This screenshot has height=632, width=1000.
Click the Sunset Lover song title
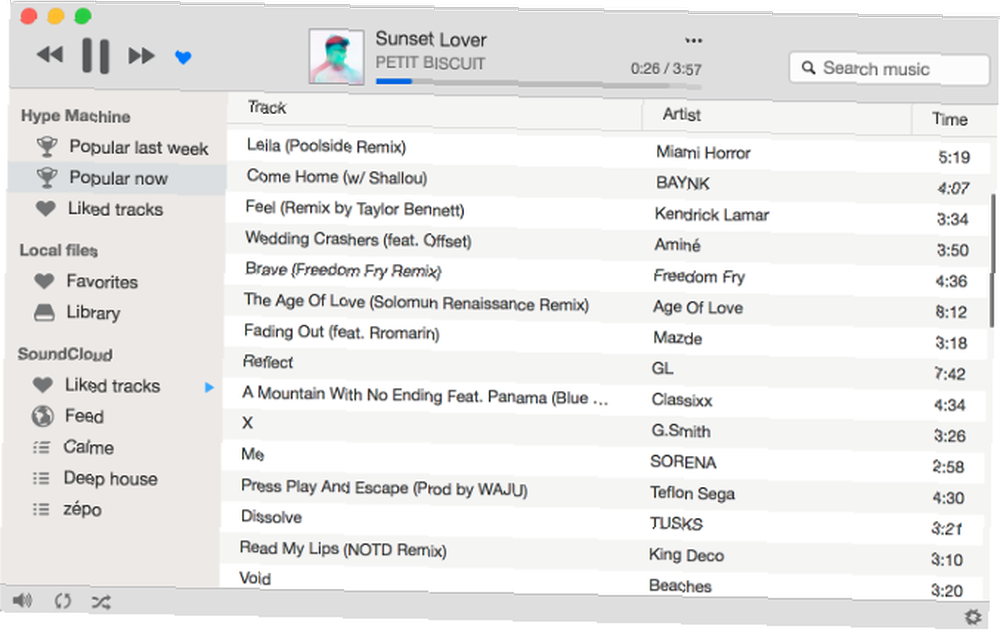click(x=430, y=39)
